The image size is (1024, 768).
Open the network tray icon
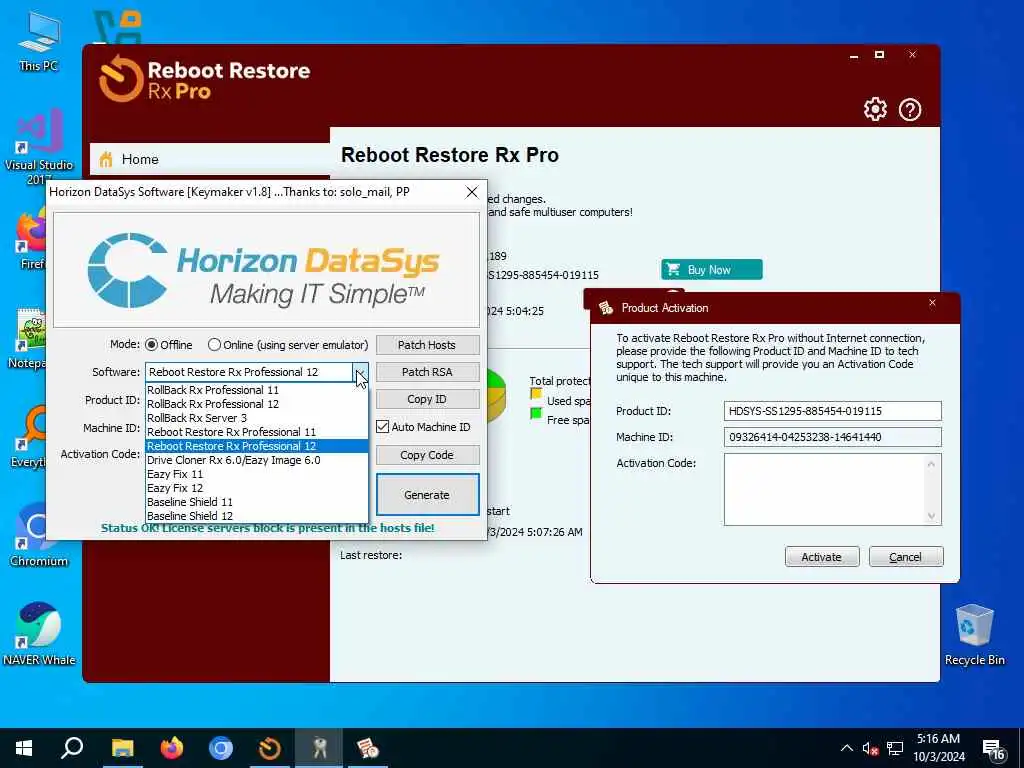[895, 748]
